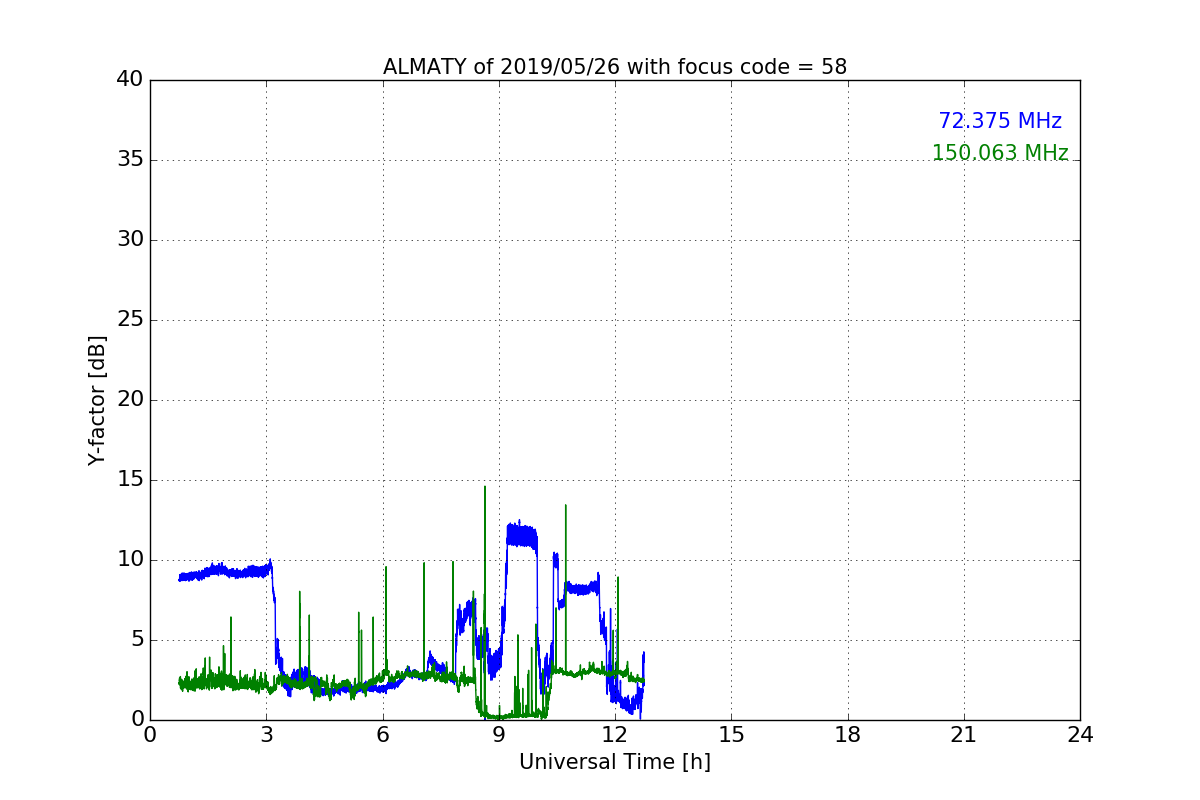
Task: Click x-axis tick label 18
Action: click(x=848, y=735)
